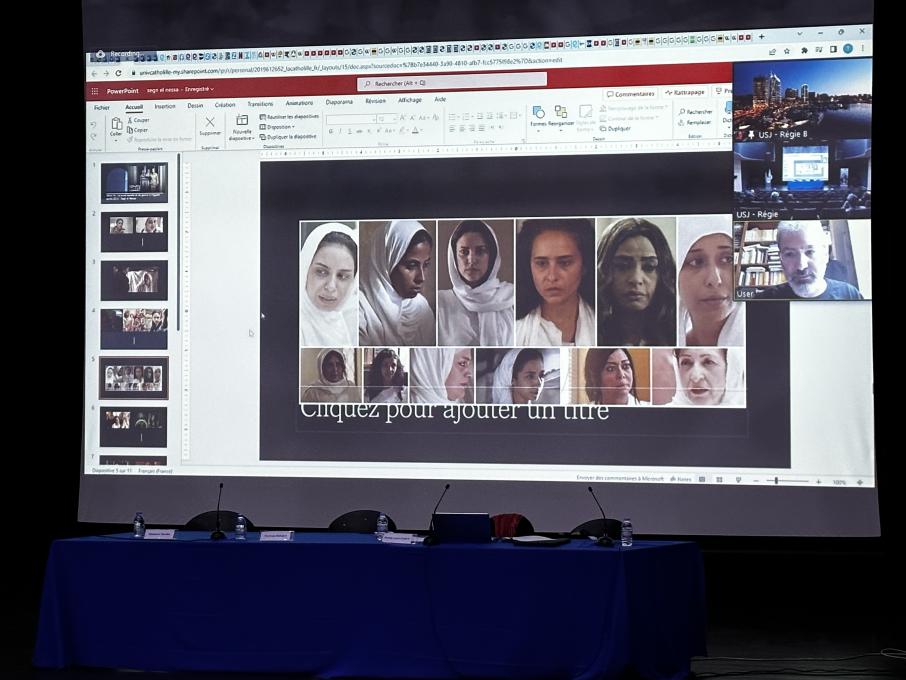Screen dimensions: 906x680
Task: Go back in the browser
Action: coord(95,74)
